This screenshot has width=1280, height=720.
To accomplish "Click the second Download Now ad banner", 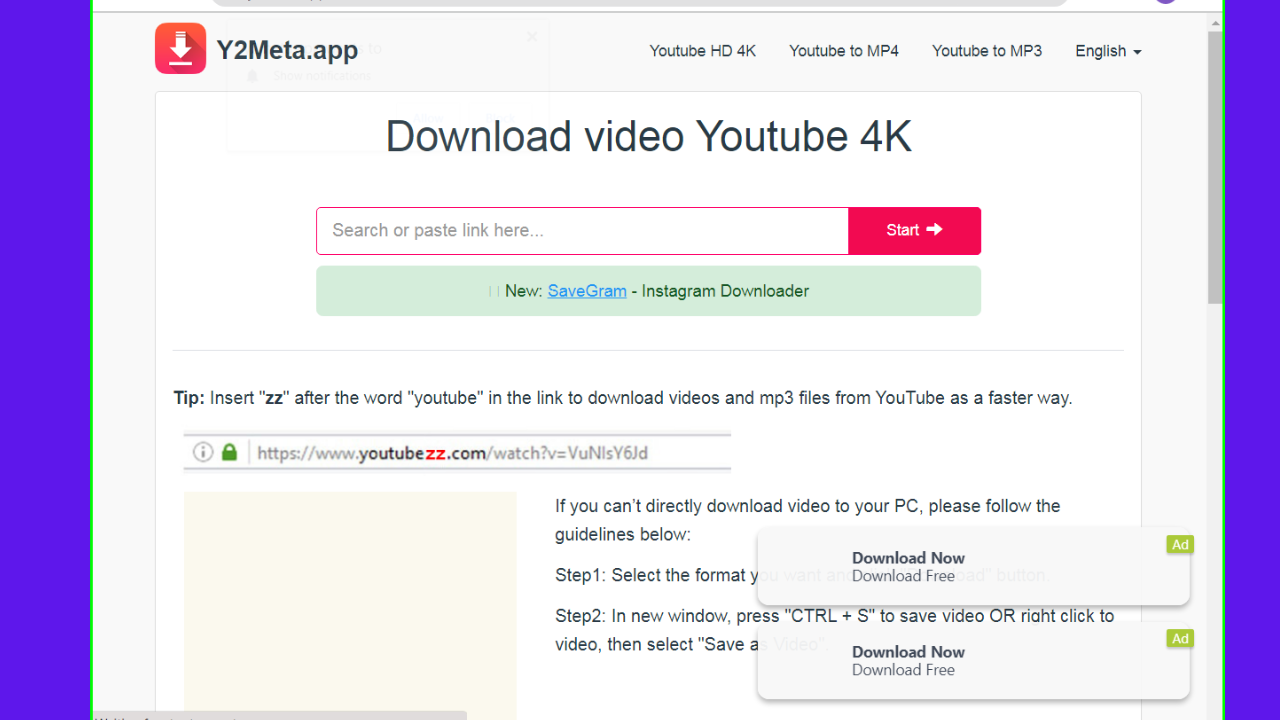I will click(x=973, y=661).
